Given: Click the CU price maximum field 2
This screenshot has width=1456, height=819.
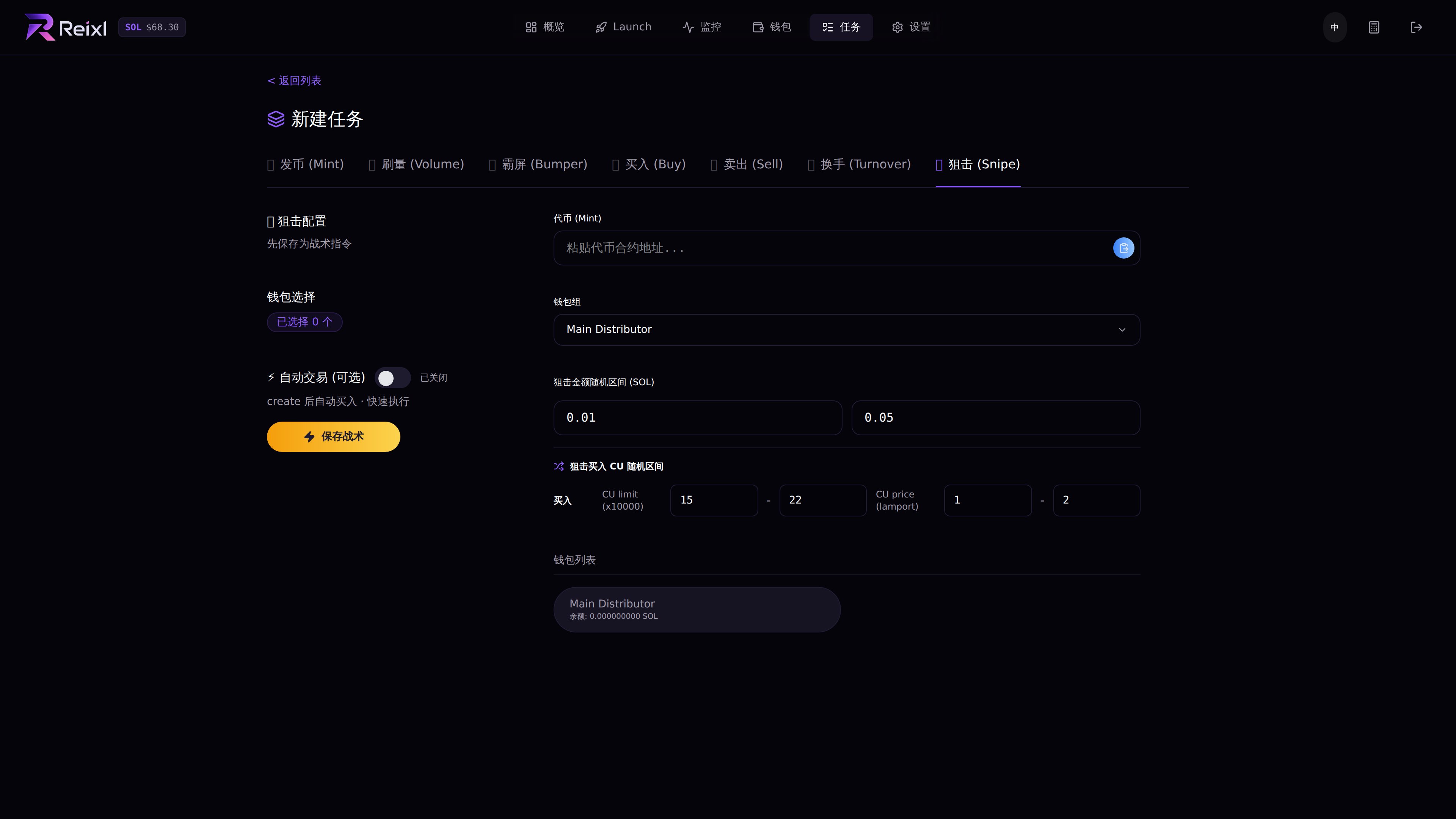Looking at the screenshot, I should coord(1097,500).
